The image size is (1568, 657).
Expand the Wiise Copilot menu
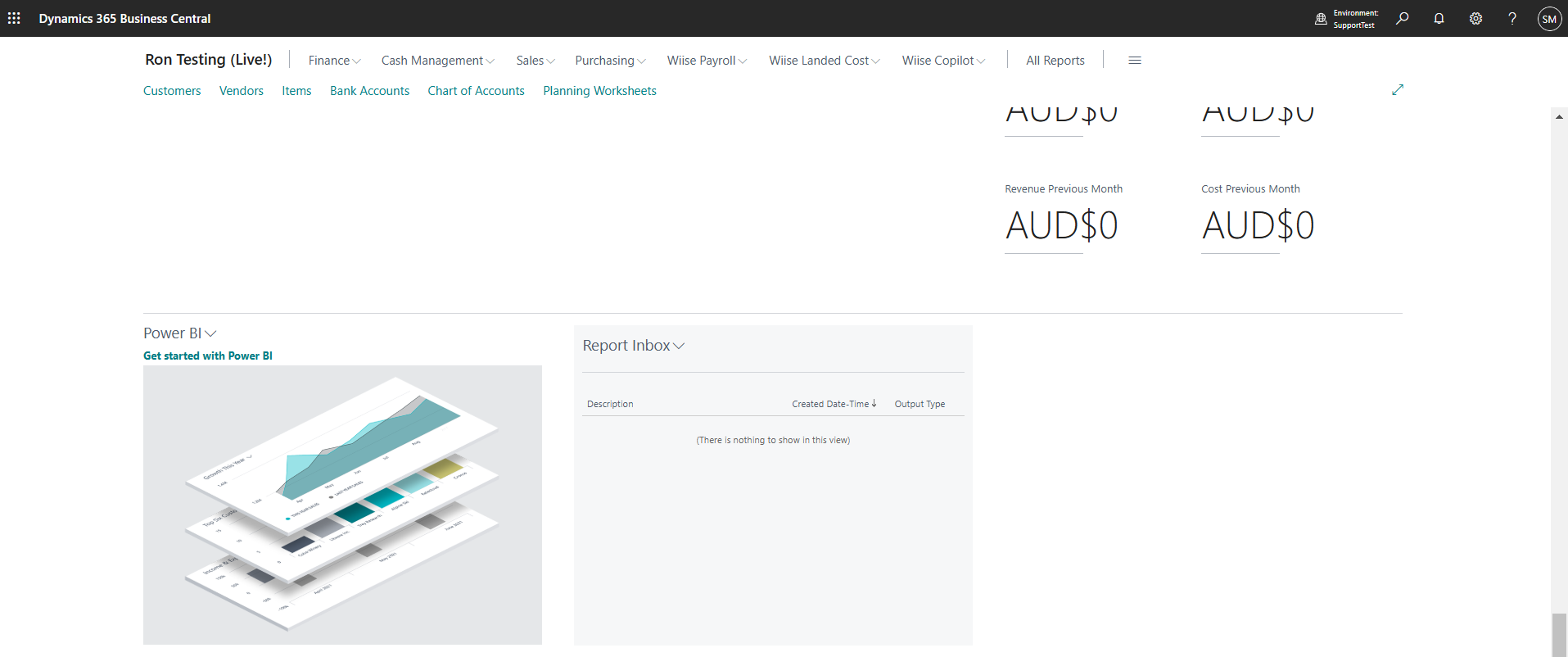(943, 61)
